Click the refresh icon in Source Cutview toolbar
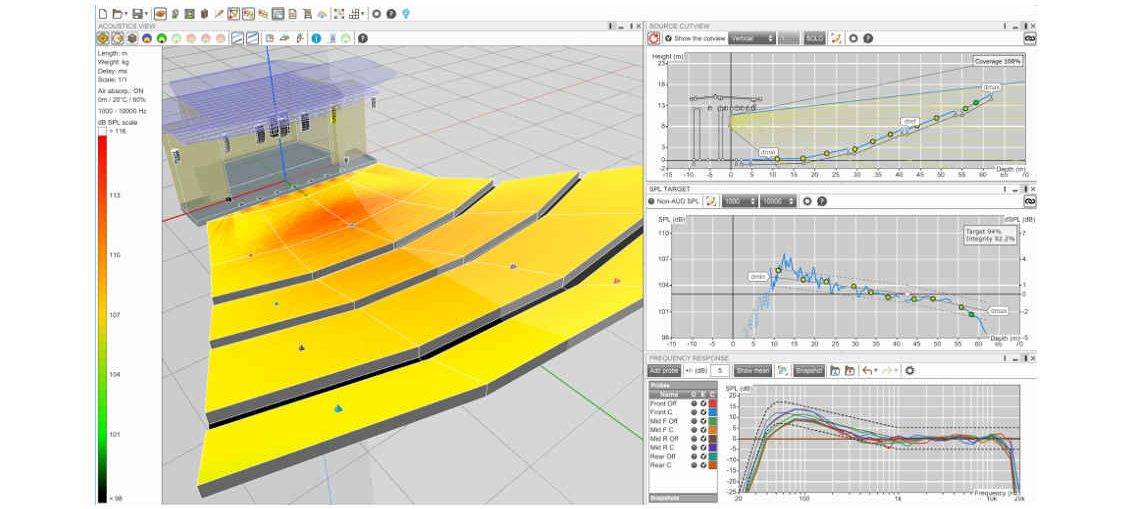Viewport: 1132px width, 509px height. tap(653, 38)
